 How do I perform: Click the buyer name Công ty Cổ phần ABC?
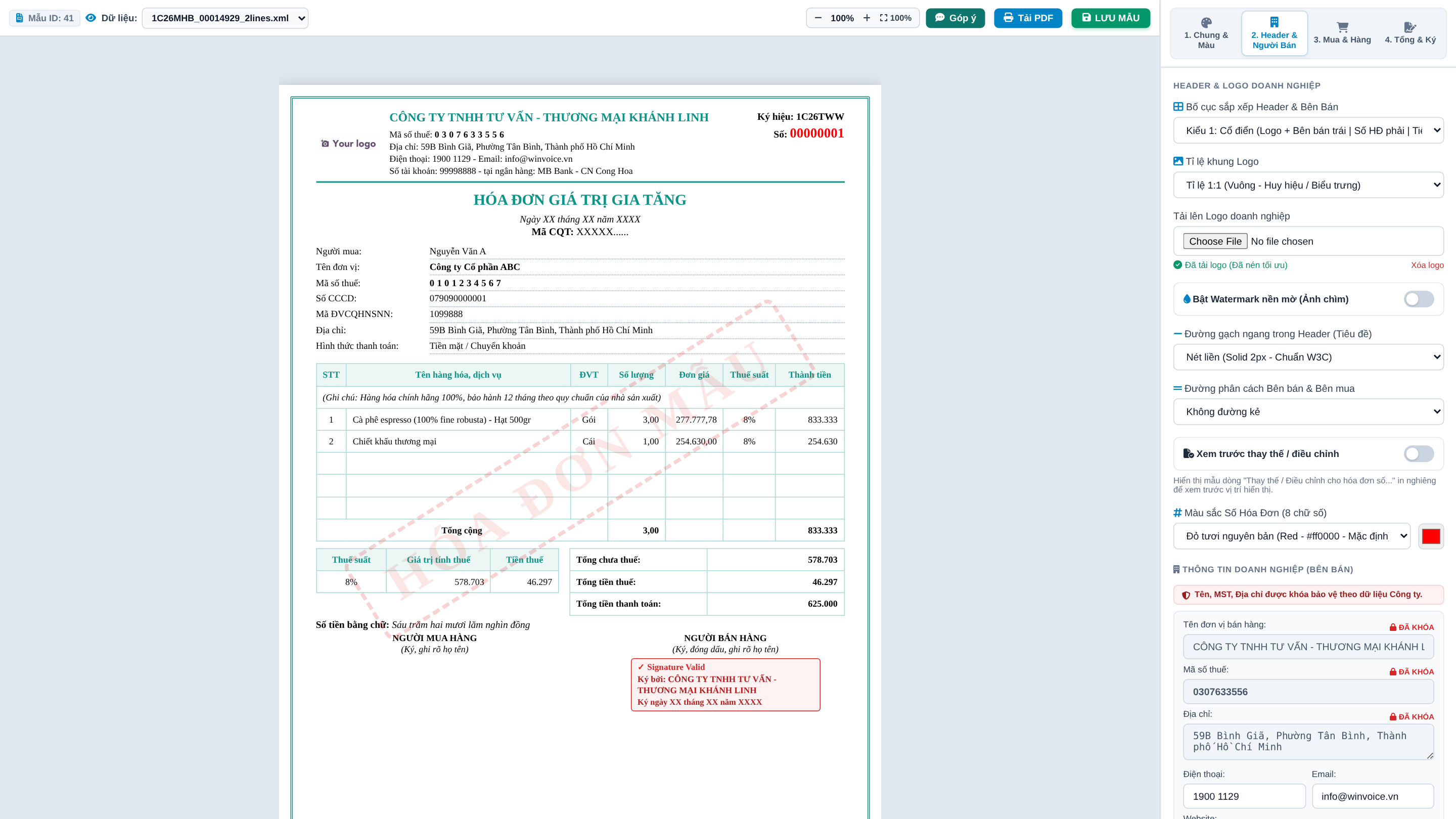coord(475,267)
